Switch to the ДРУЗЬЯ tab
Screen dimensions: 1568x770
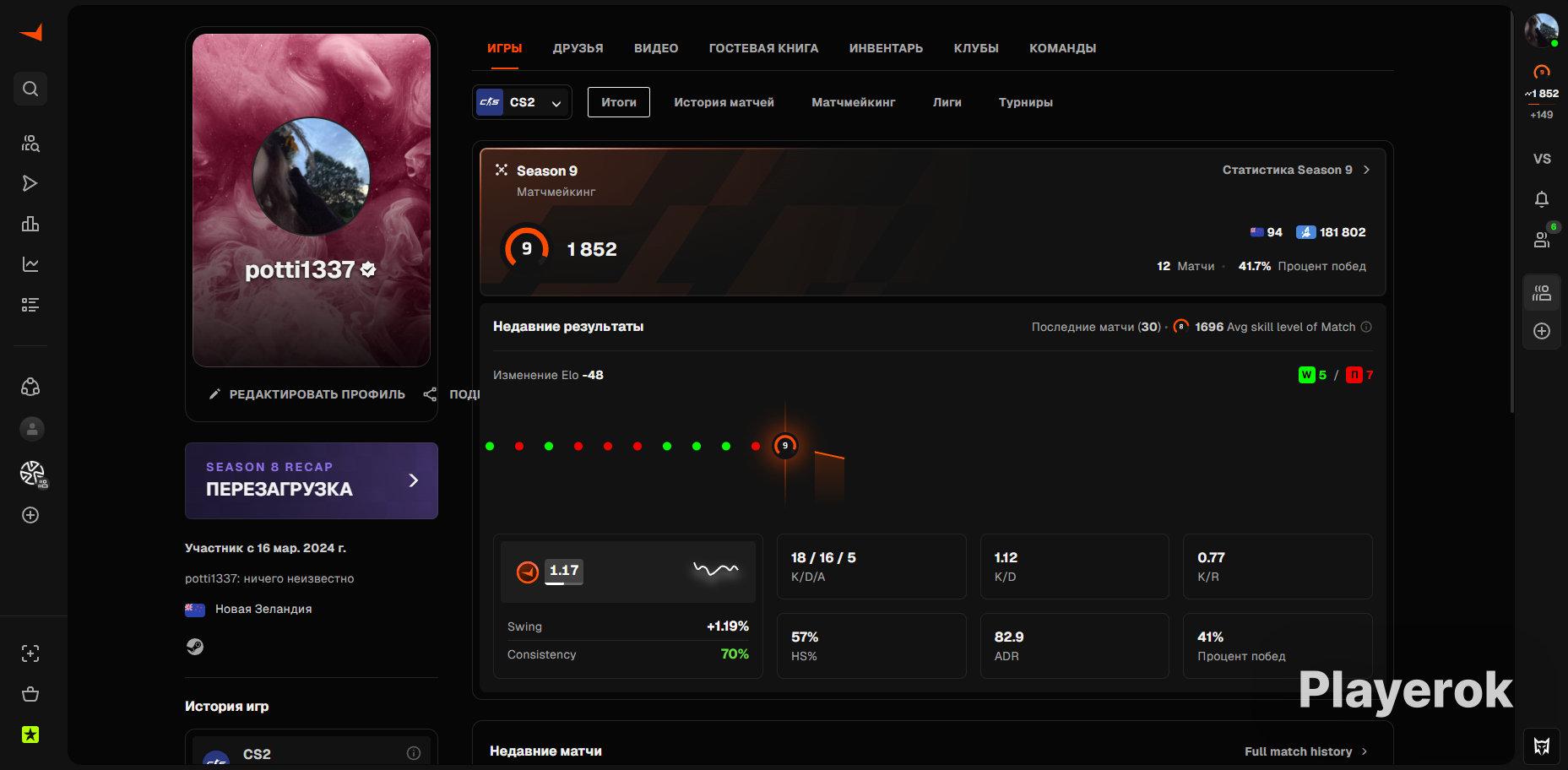point(578,48)
